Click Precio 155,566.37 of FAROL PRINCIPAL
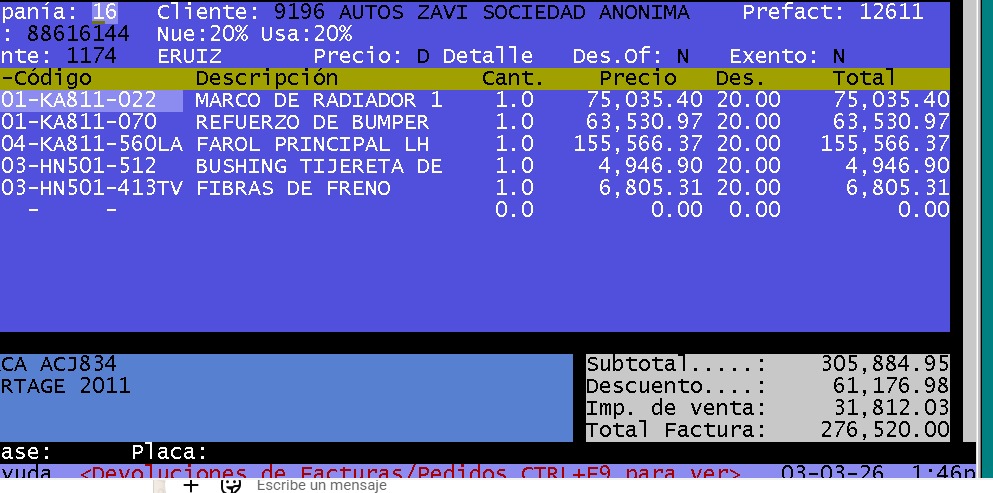 [638, 144]
